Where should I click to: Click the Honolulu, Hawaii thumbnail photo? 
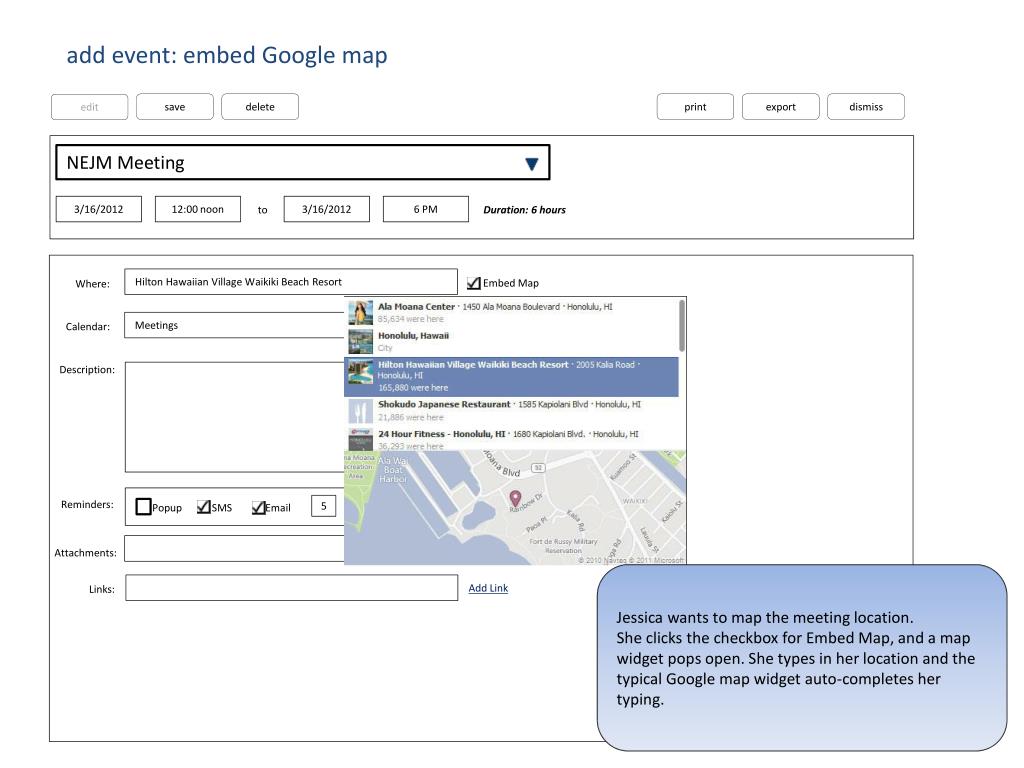(x=360, y=342)
